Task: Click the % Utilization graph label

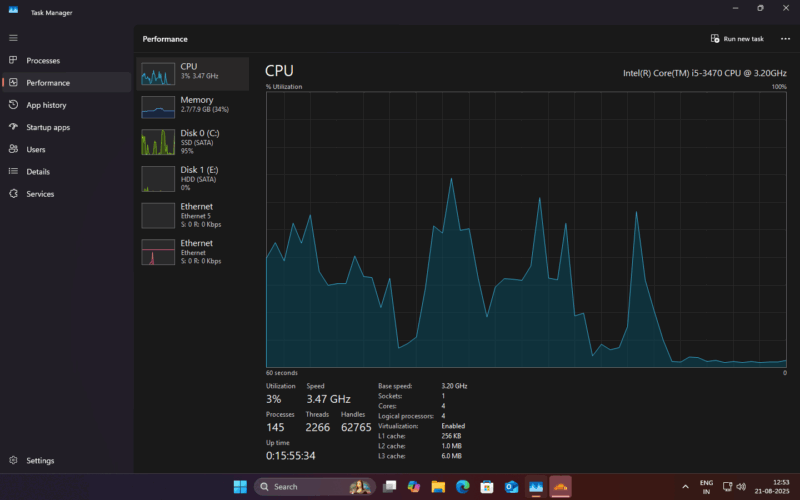Action: [284, 87]
